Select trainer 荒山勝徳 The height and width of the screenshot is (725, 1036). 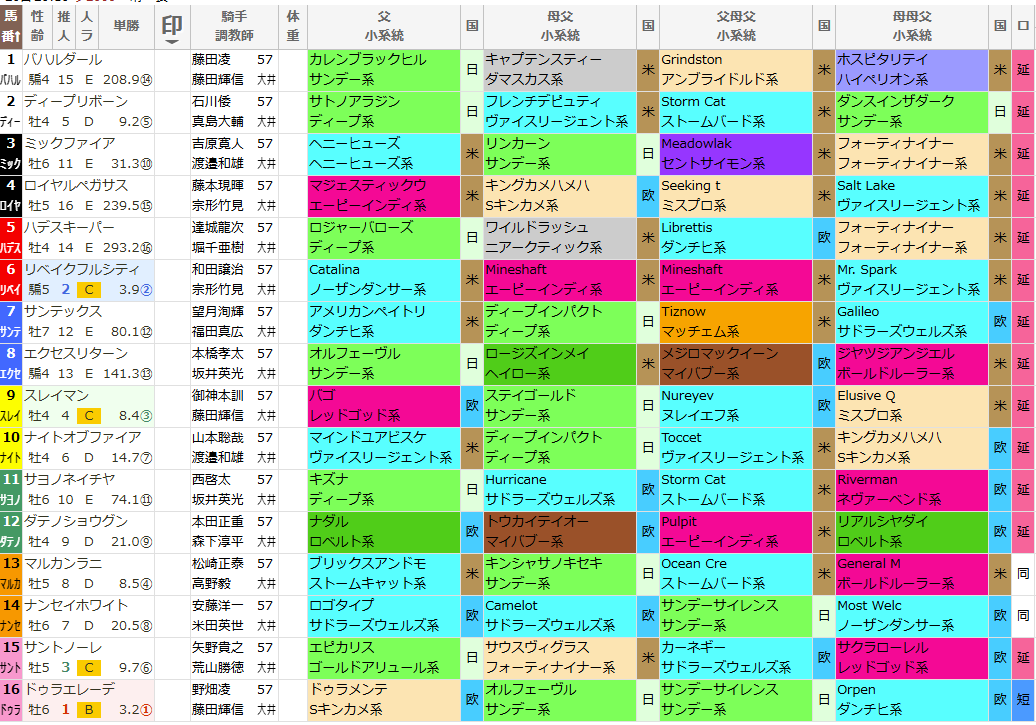tap(217, 668)
